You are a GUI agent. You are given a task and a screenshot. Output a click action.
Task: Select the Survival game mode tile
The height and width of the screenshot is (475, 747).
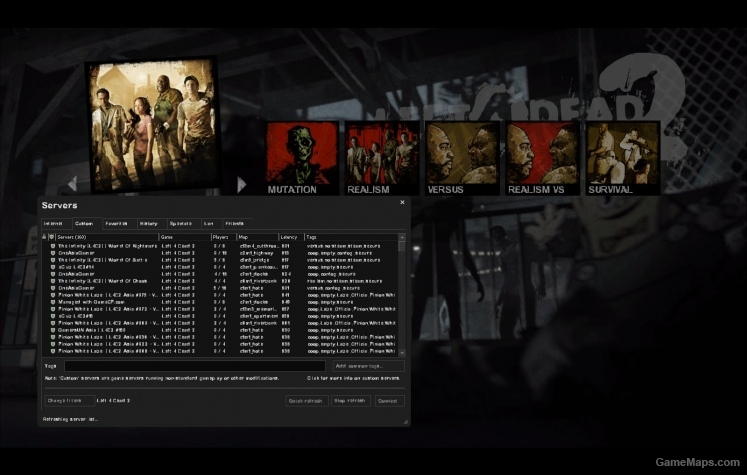click(x=623, y=158)
